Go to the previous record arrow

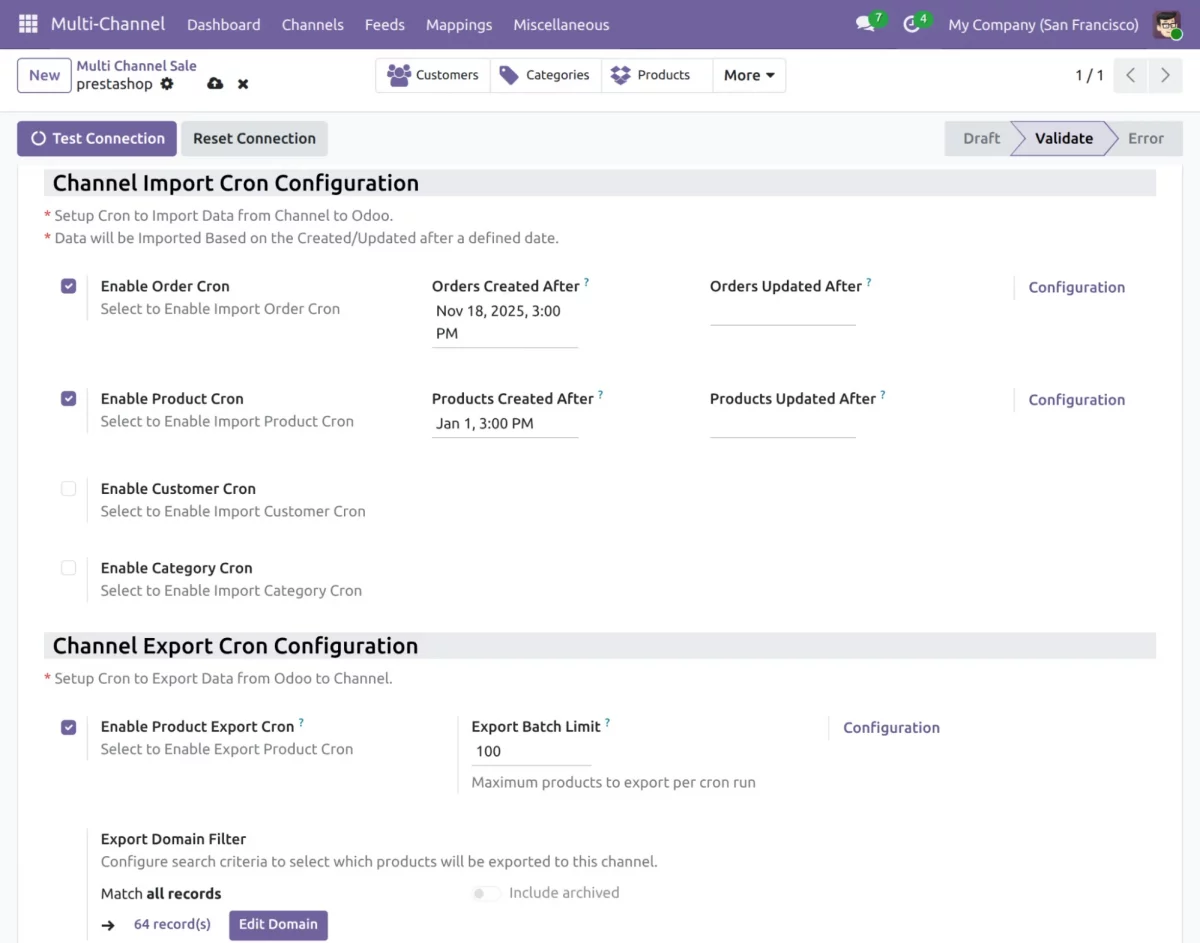point(1130,75)
